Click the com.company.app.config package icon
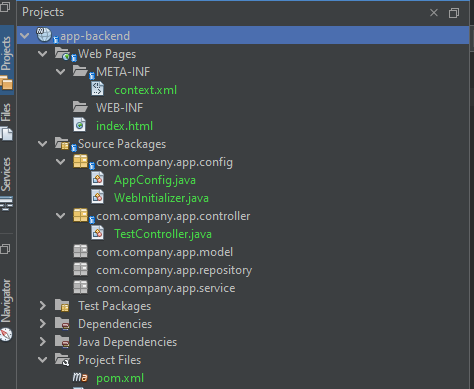Screen dimensions: 474x389 click(x=80, y=161)
